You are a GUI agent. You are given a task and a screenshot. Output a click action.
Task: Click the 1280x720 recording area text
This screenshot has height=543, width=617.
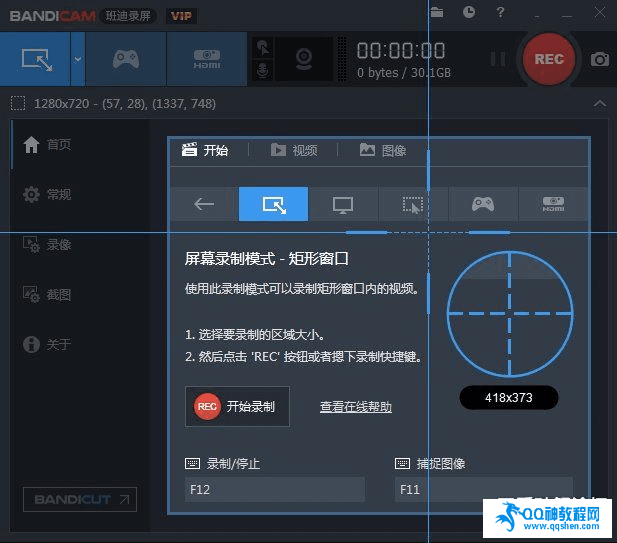tap(125, 103)
